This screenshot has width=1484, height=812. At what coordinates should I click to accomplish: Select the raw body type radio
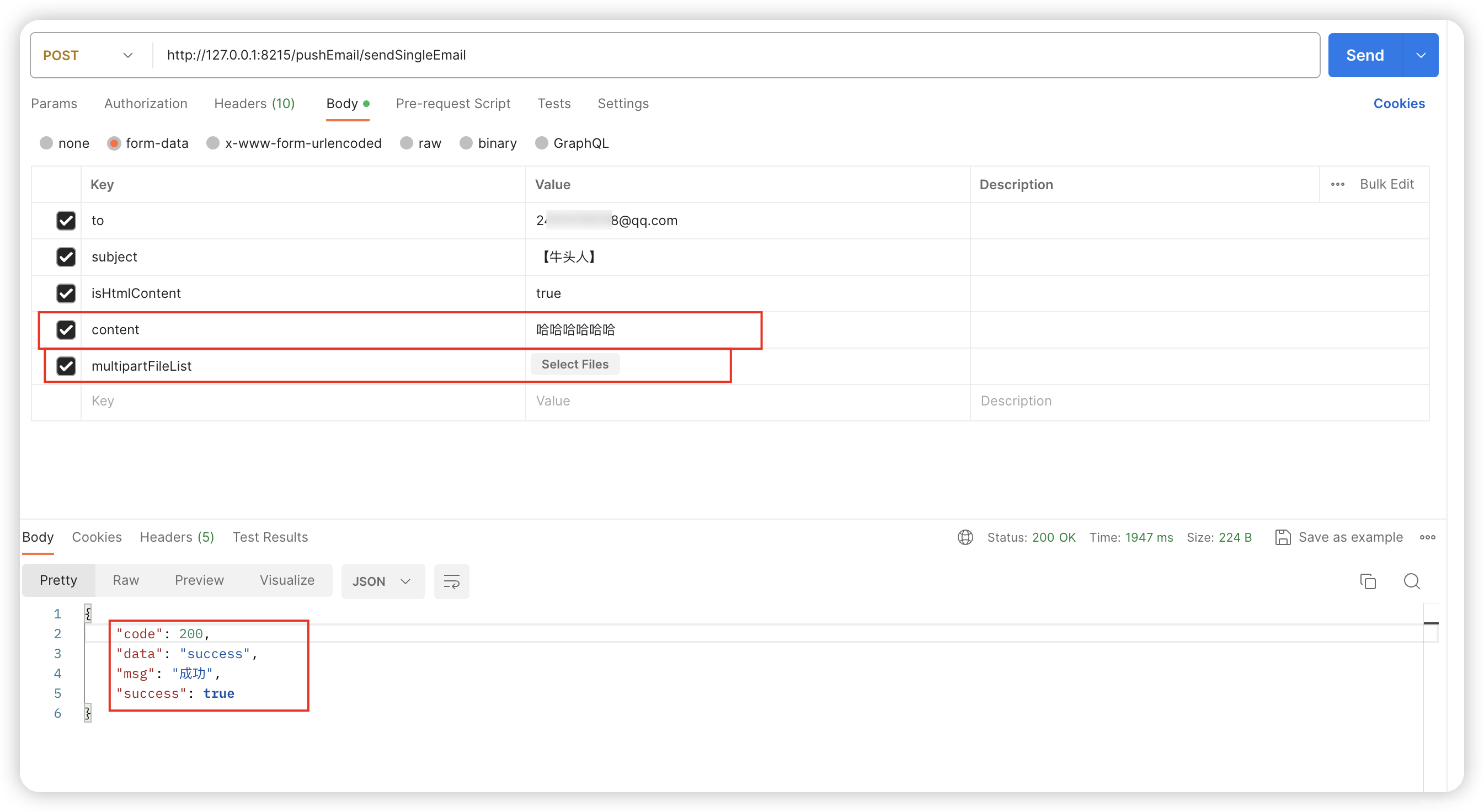[407, 143]
